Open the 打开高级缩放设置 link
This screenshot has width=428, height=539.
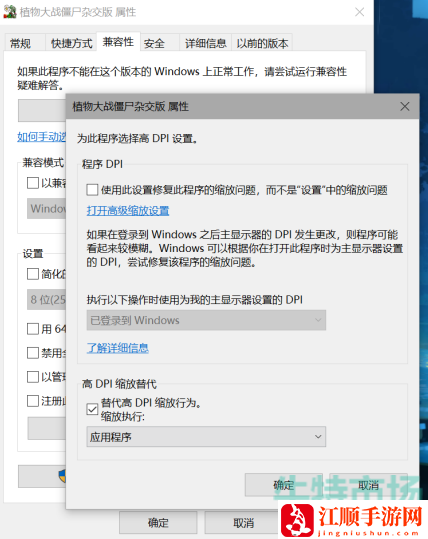(128, 210)
